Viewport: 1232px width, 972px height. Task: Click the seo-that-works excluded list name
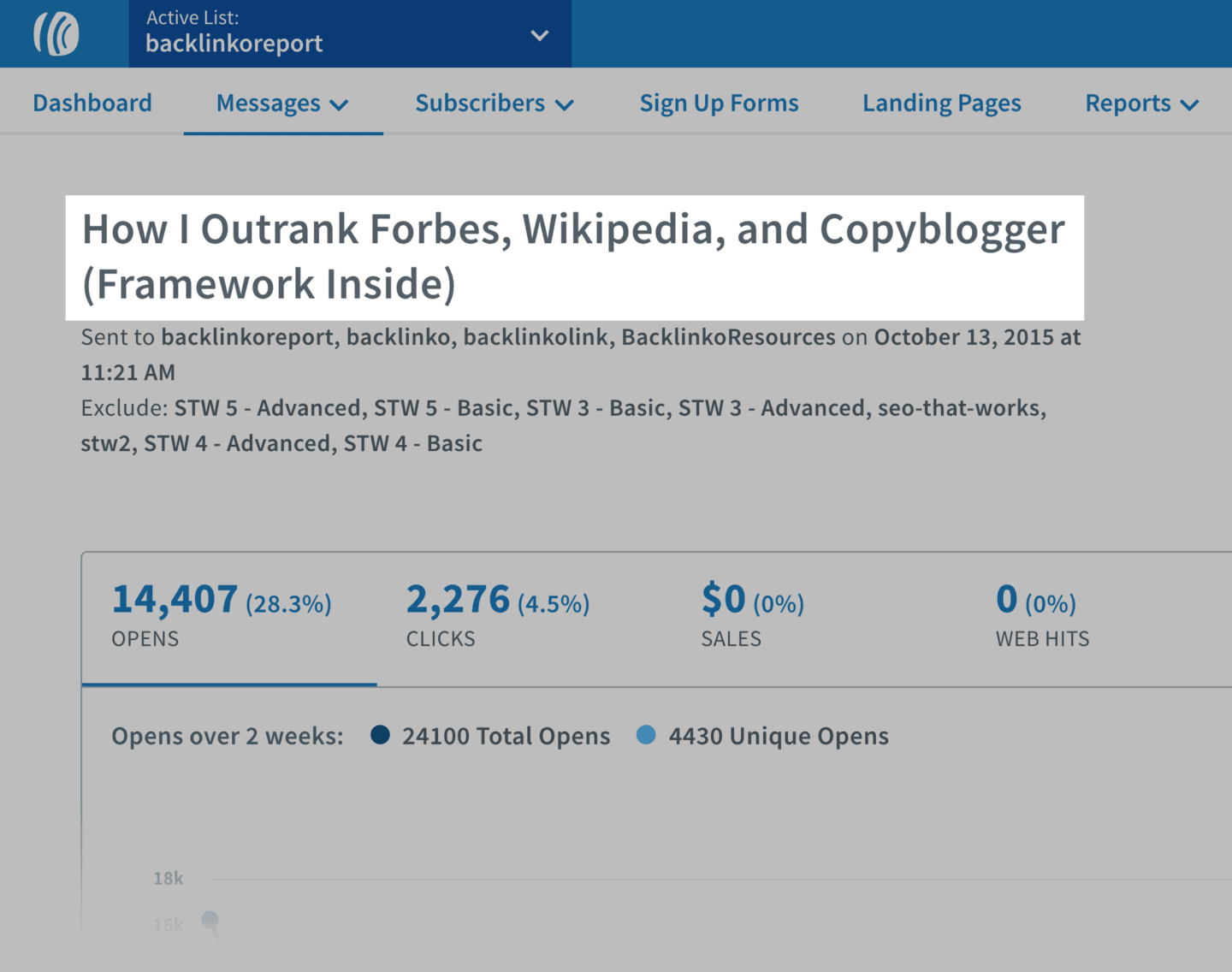tap(961, 408)
